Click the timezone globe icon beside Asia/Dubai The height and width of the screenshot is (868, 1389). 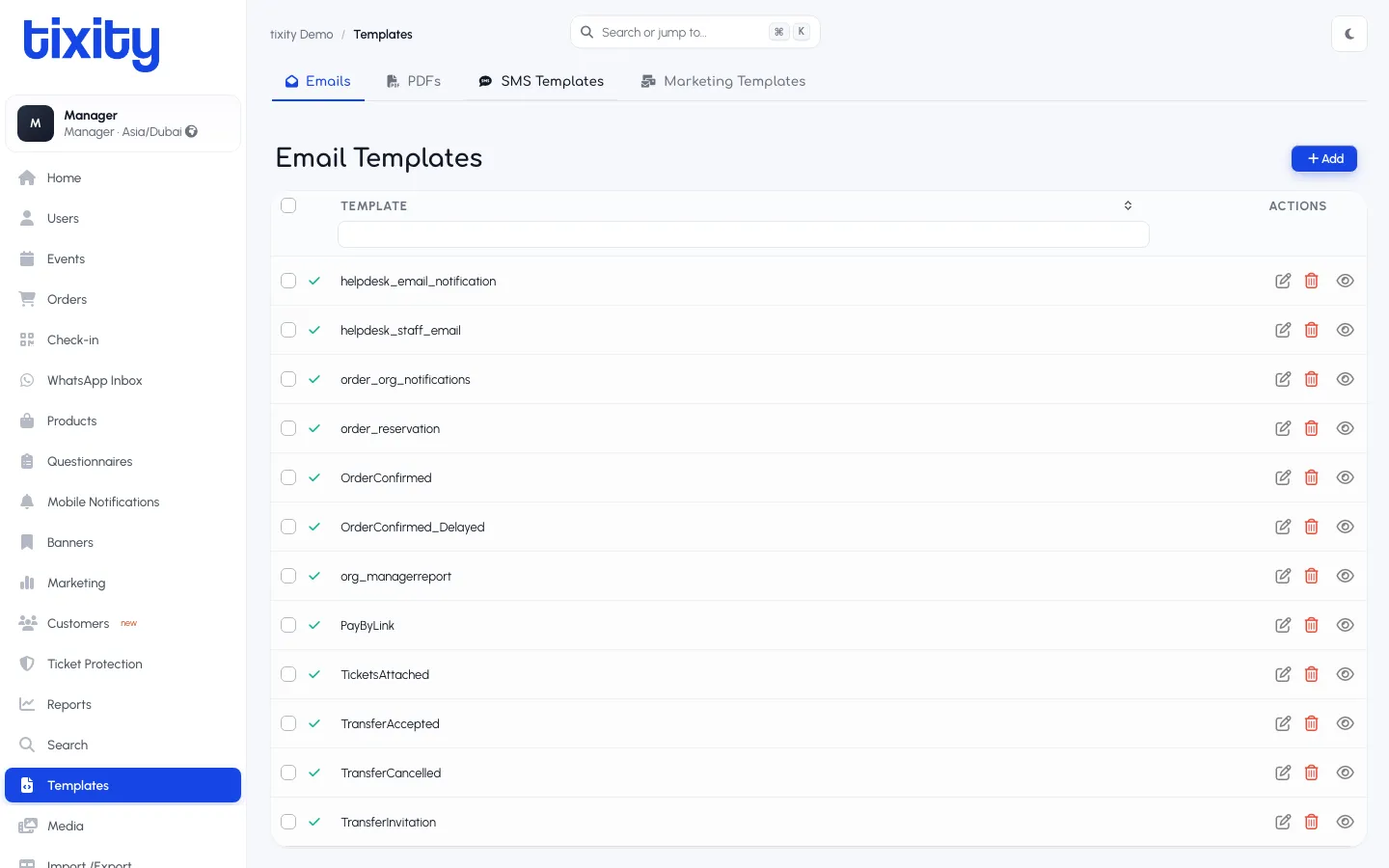pyautogui.click(x=192, y=131)
